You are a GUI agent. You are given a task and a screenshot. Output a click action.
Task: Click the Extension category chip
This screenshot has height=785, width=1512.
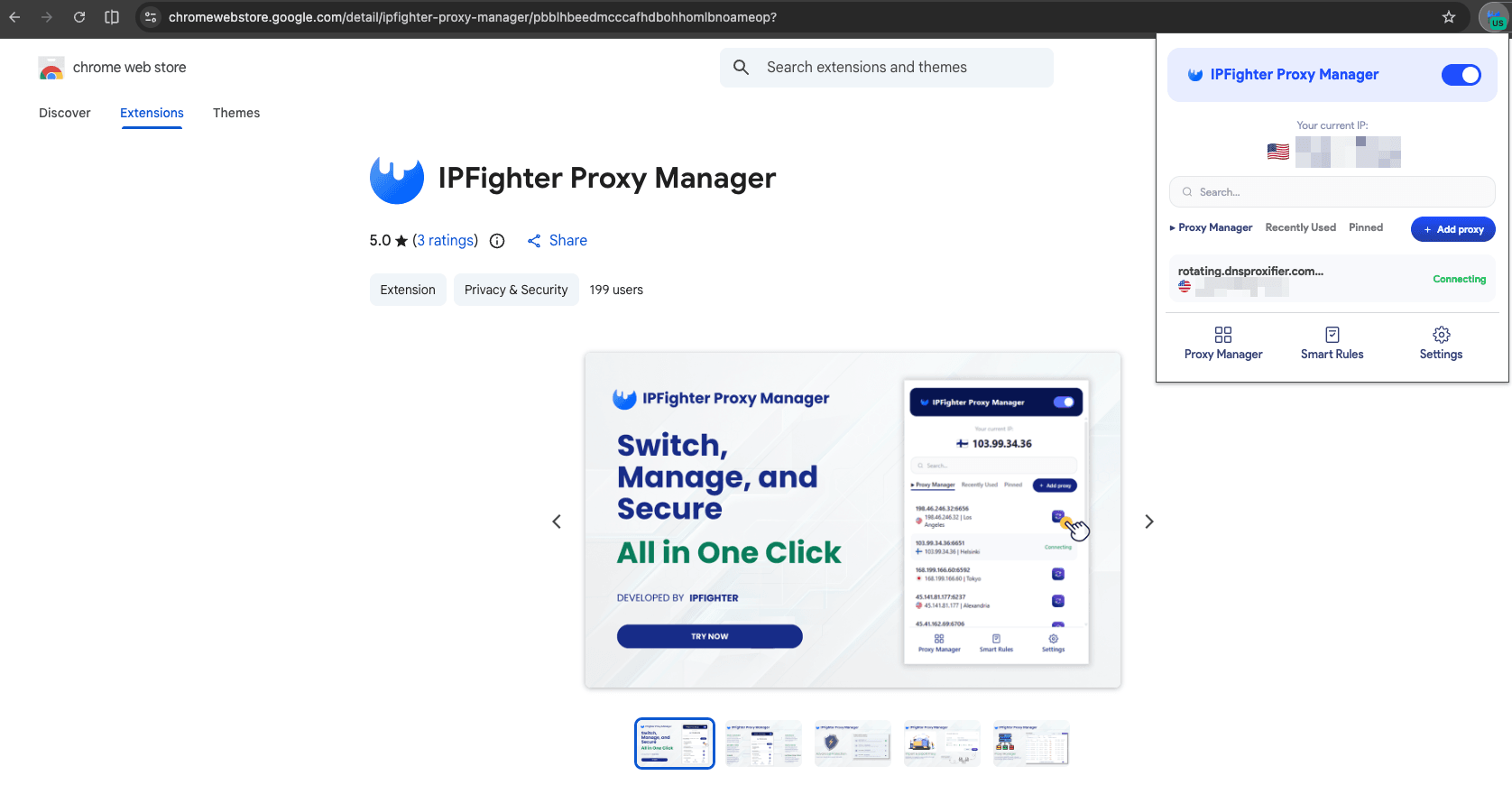click(408, 290)
